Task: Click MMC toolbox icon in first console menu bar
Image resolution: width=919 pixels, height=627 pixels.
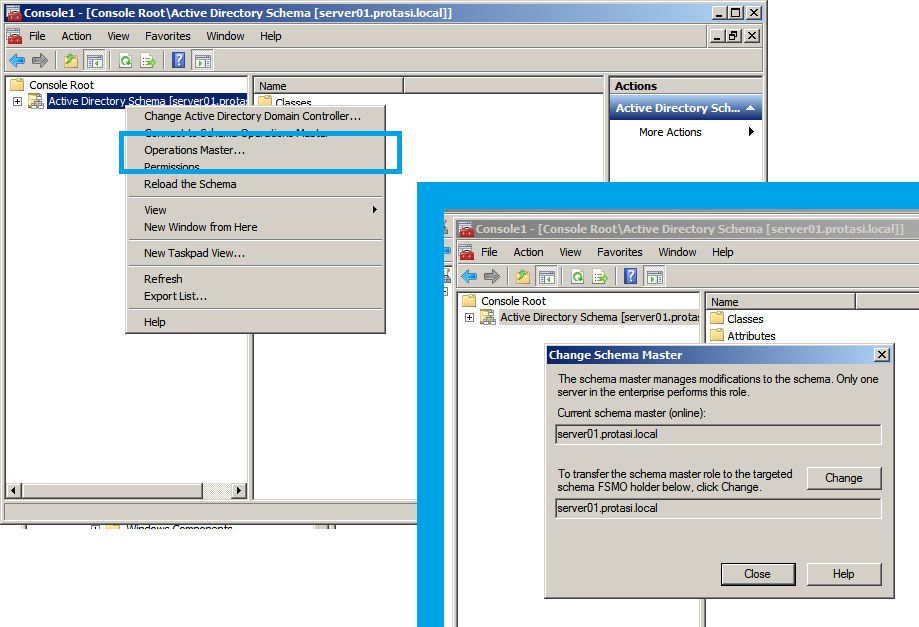Action: point(15,36)
